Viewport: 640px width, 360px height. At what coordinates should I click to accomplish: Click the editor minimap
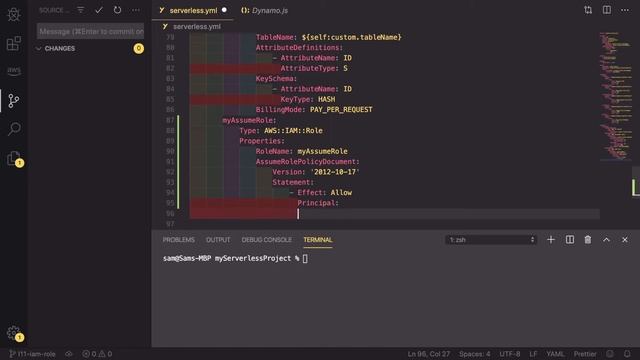[616, 96]
